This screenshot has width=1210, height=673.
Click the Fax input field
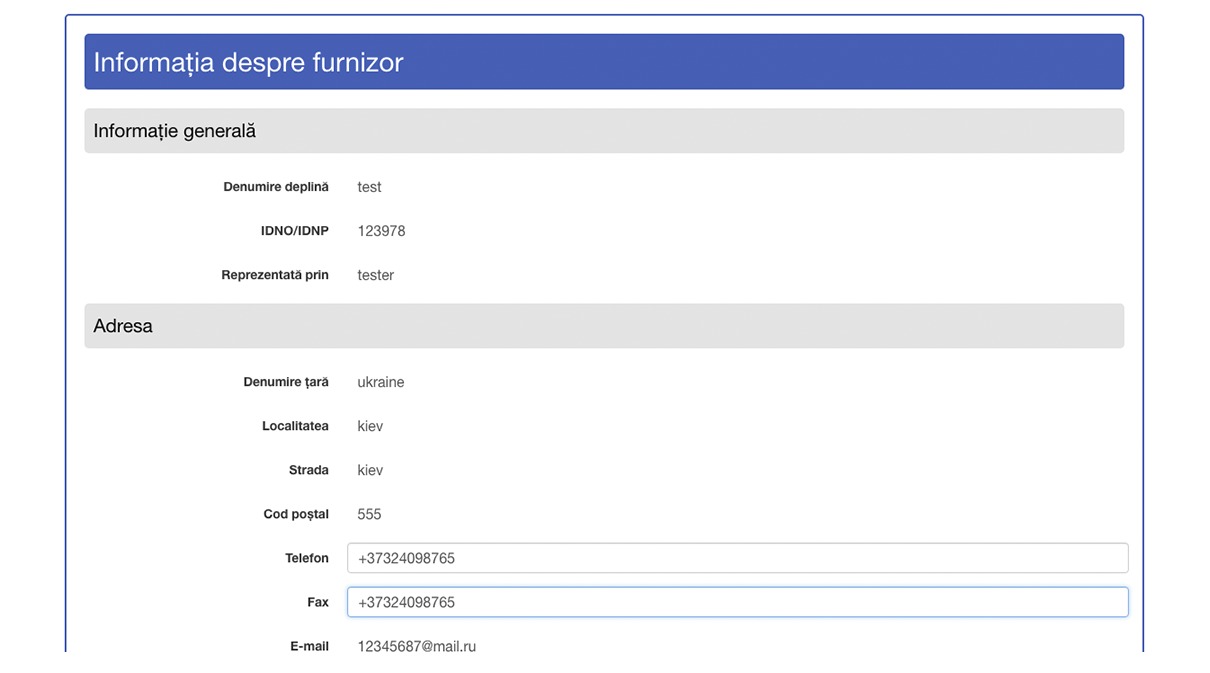(x=737, y=602)
